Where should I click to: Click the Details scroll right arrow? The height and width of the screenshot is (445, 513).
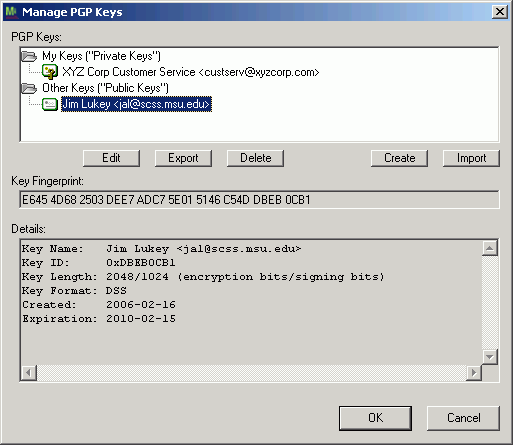(x=474, y=373)
